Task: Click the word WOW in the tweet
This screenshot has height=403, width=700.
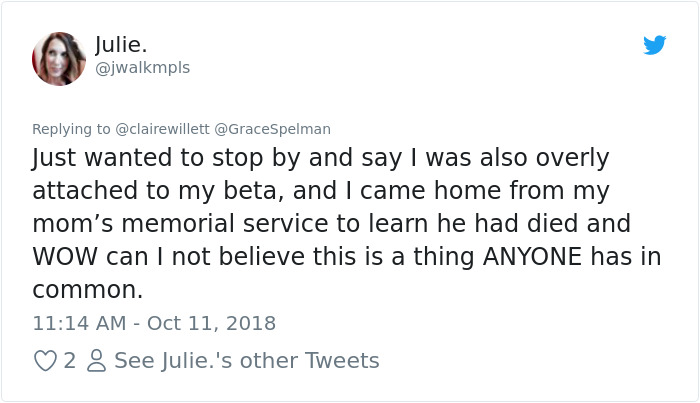Action: point(66,257)
